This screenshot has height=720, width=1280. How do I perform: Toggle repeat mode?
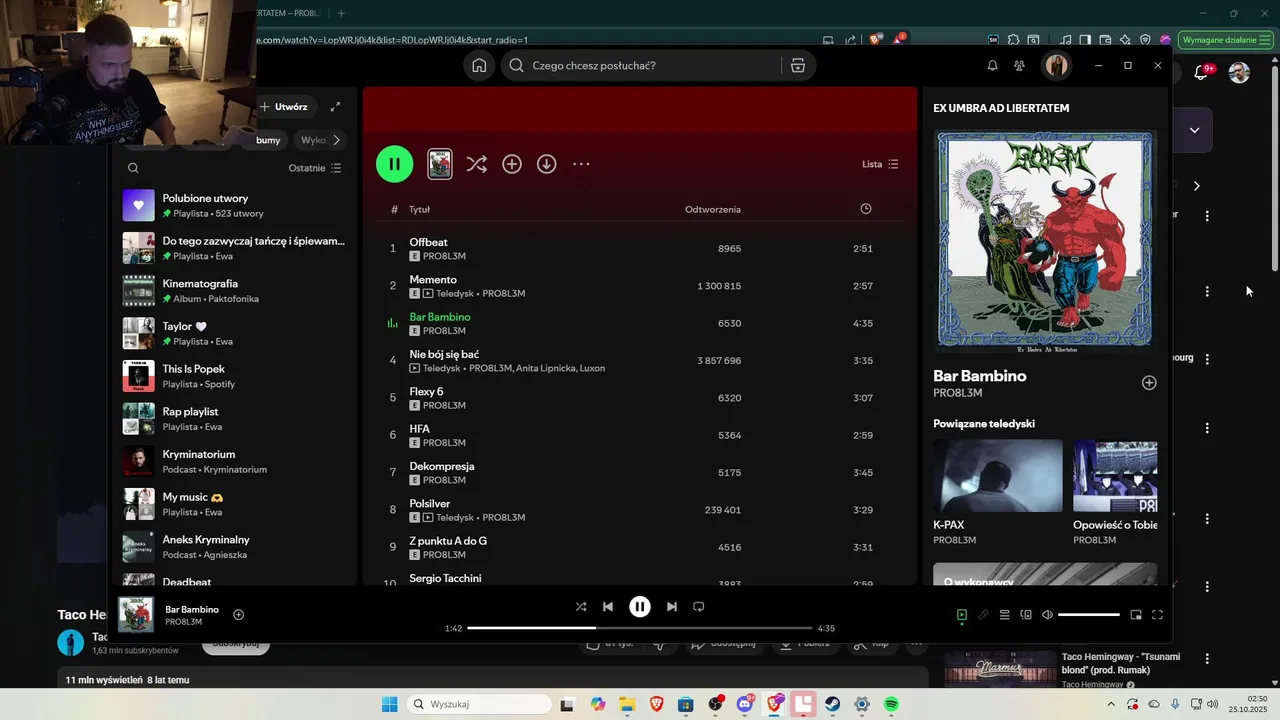[699, 606]
